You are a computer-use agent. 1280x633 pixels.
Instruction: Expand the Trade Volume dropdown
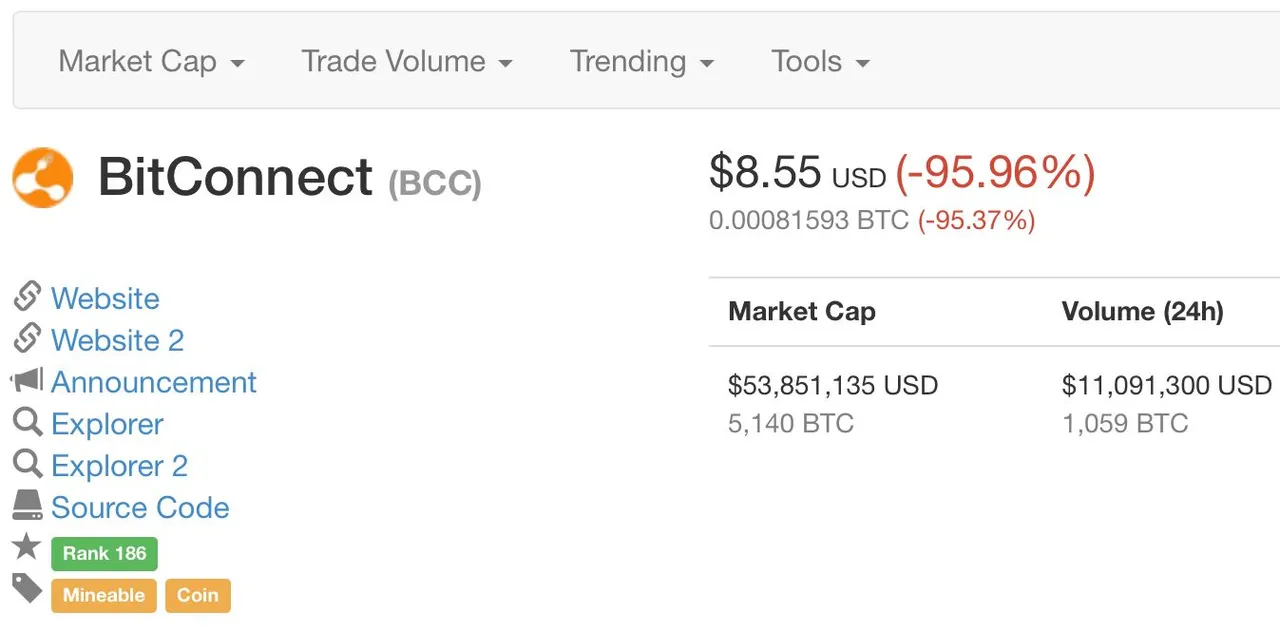click(x=407, y=62)
